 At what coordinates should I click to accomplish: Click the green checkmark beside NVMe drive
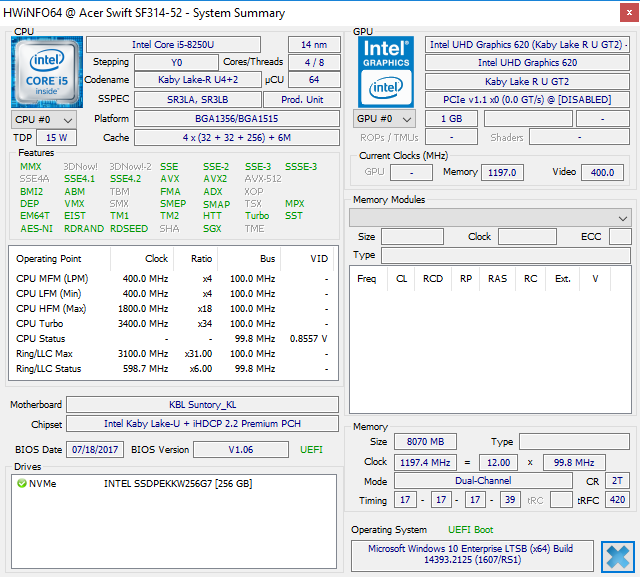[x=21, y=484]
